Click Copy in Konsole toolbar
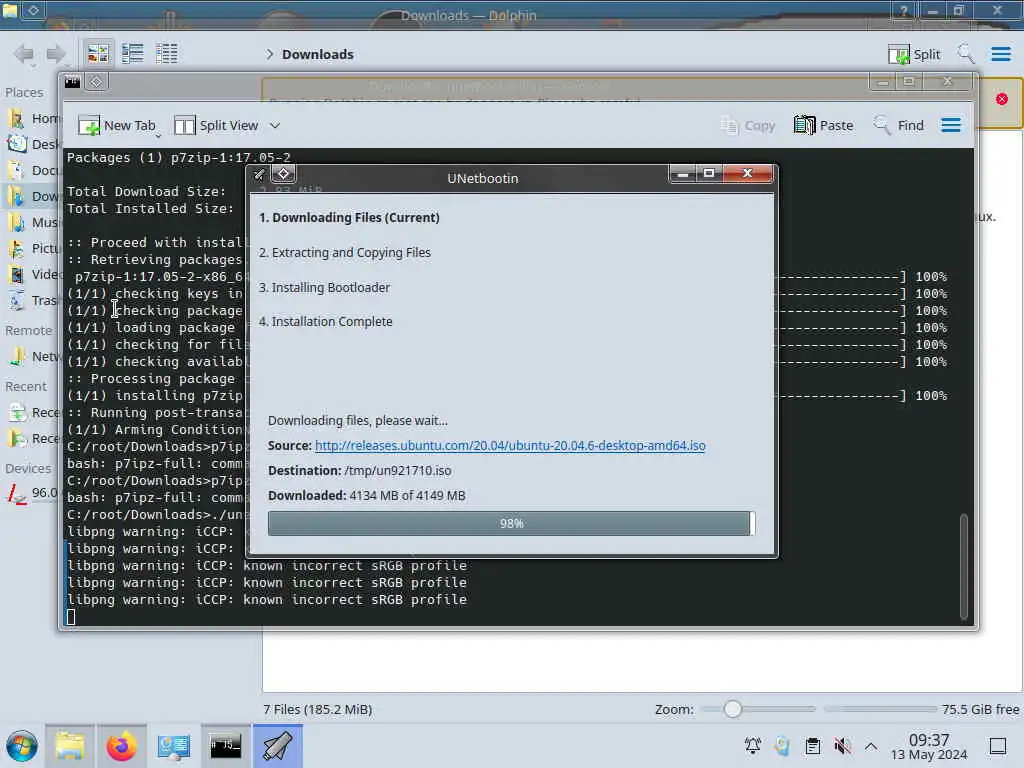The width and height of the screenshot is (1024, 768). point(748,125)
